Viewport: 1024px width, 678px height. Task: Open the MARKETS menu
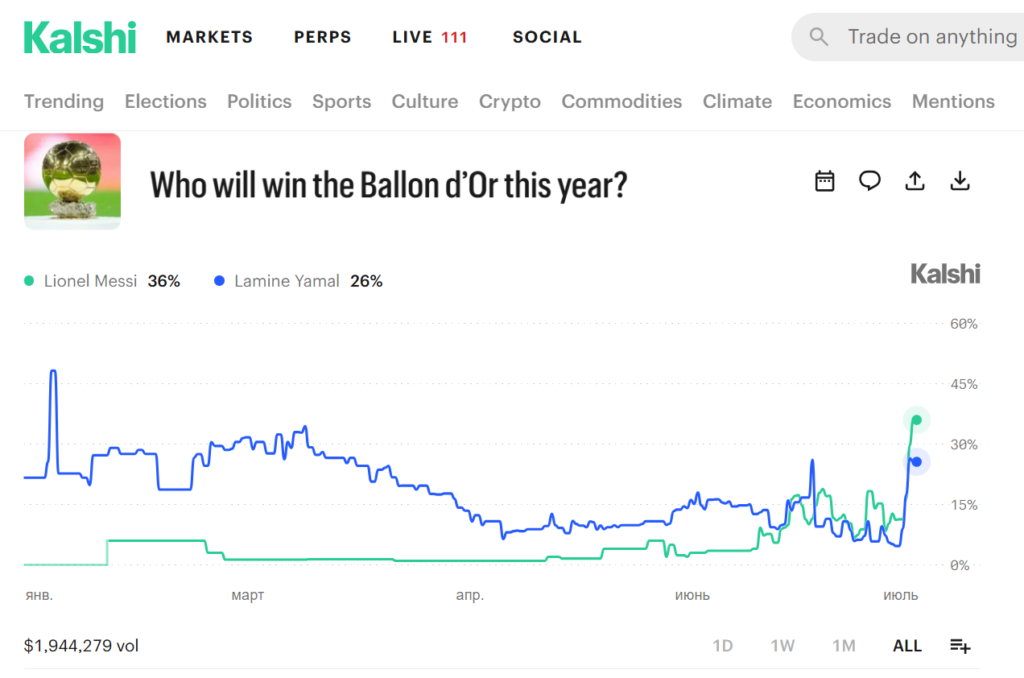point(210,37)
